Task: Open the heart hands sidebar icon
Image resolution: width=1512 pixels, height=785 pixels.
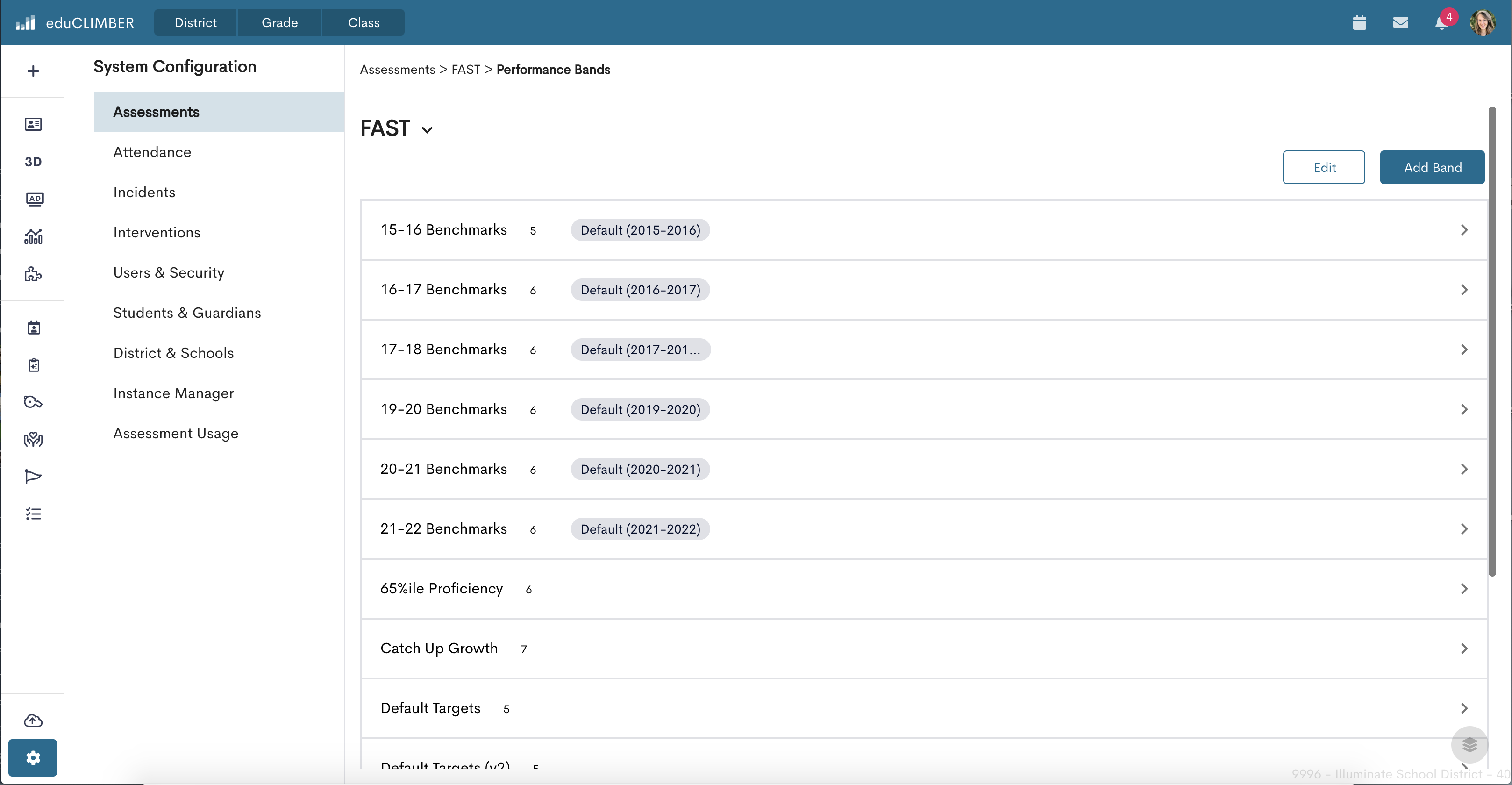Action: (x=33, y=439)
